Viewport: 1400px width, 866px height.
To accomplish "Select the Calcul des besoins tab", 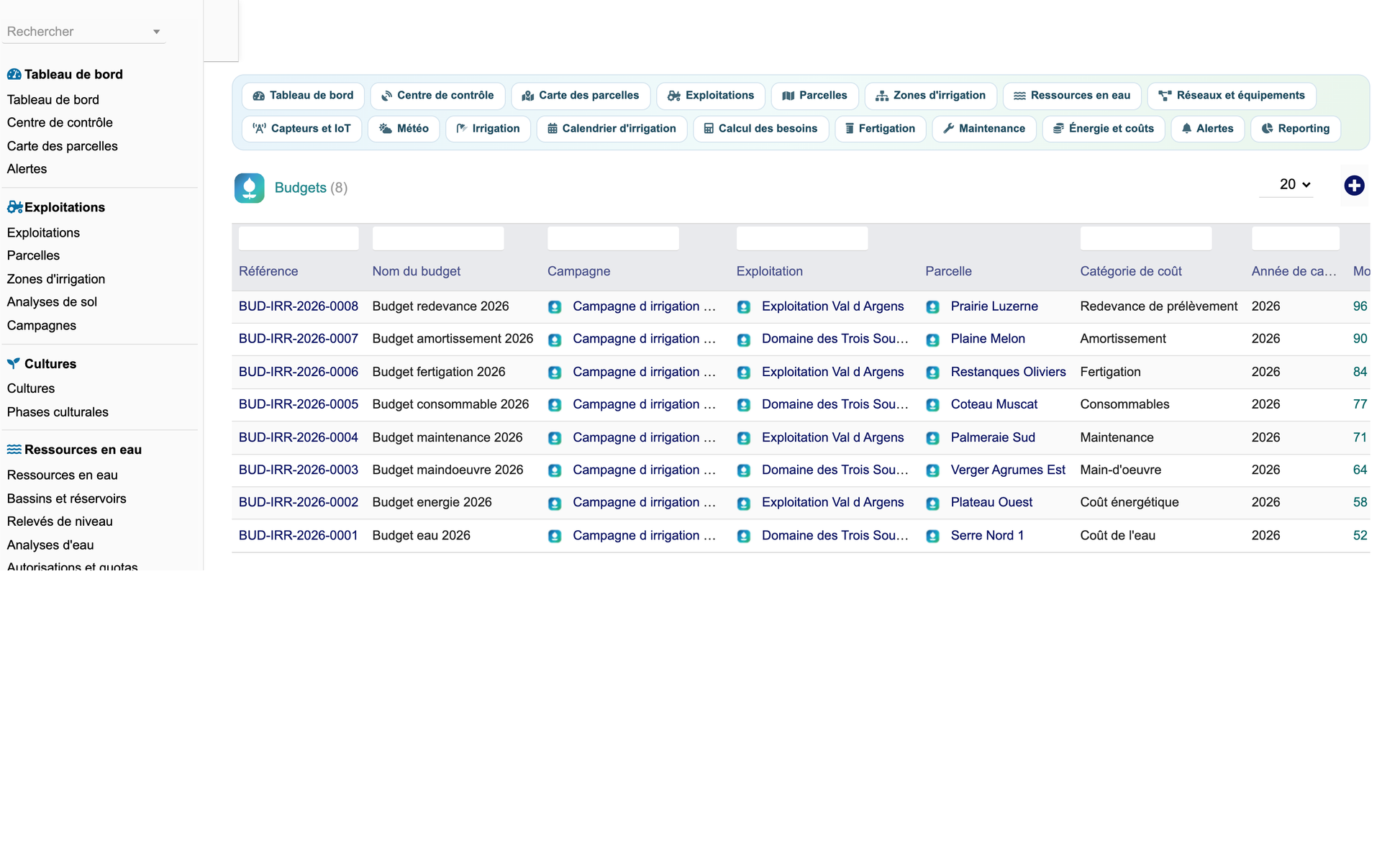I will (760, 129).
